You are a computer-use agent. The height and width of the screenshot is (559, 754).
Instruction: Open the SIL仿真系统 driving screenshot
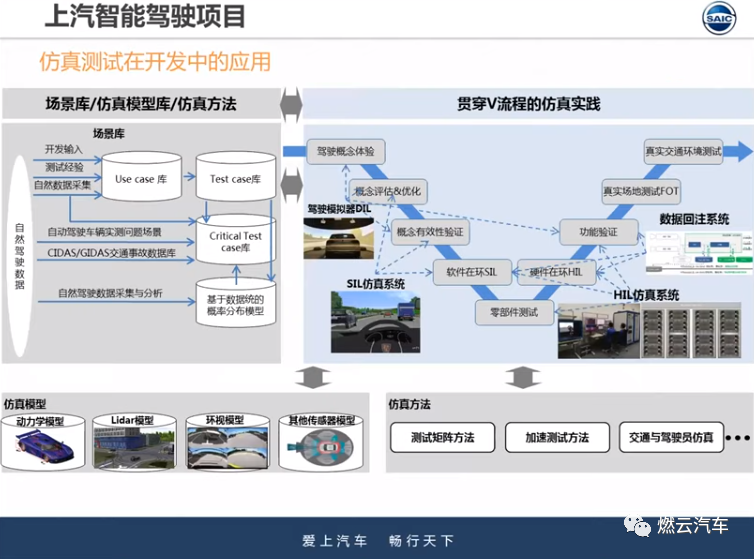pyautogui.click(x=375, y=322)
